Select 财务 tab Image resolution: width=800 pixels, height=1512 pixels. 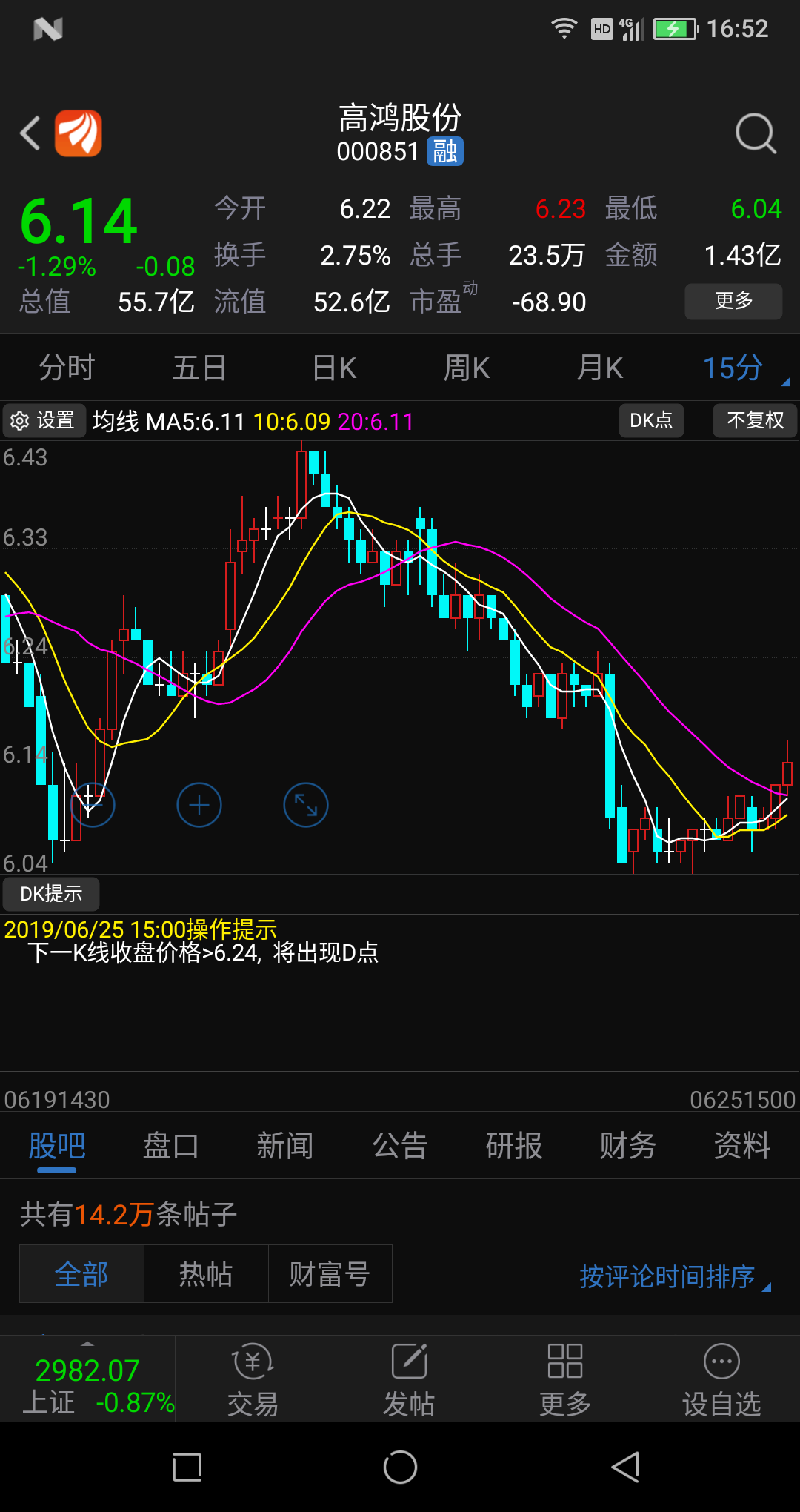tap(628, 1146)
